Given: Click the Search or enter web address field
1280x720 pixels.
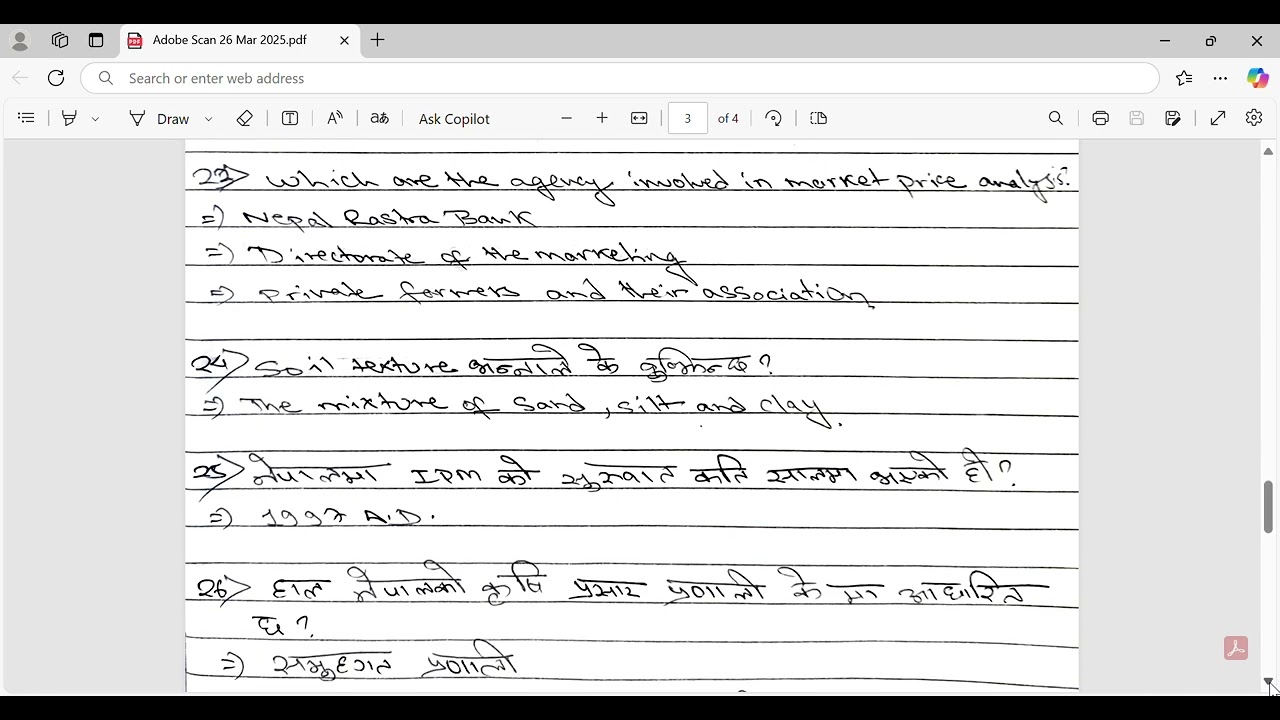Looking at the screenshot, I should (x=620, y=78).
